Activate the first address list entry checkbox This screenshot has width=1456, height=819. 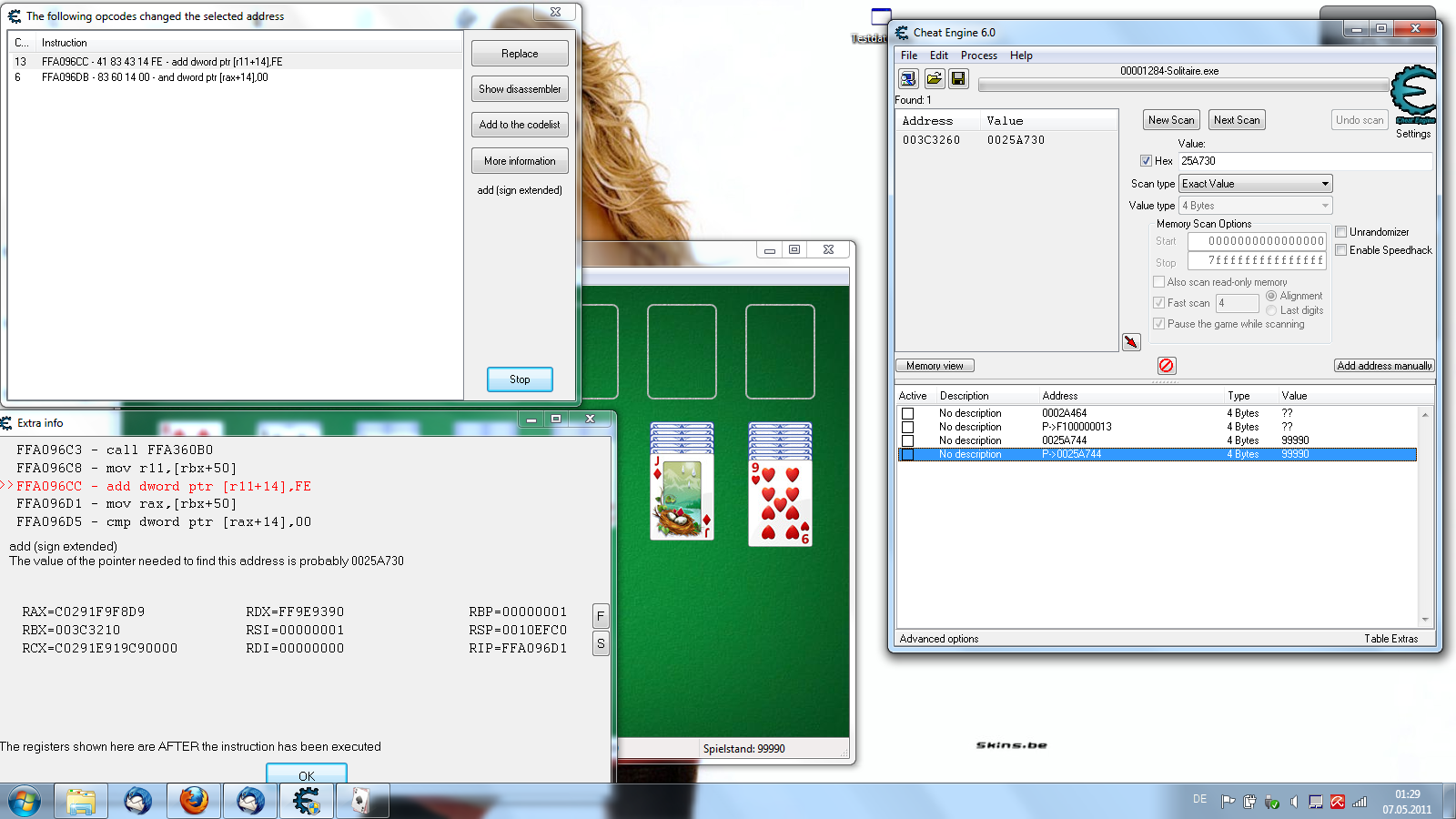[907, 413]
